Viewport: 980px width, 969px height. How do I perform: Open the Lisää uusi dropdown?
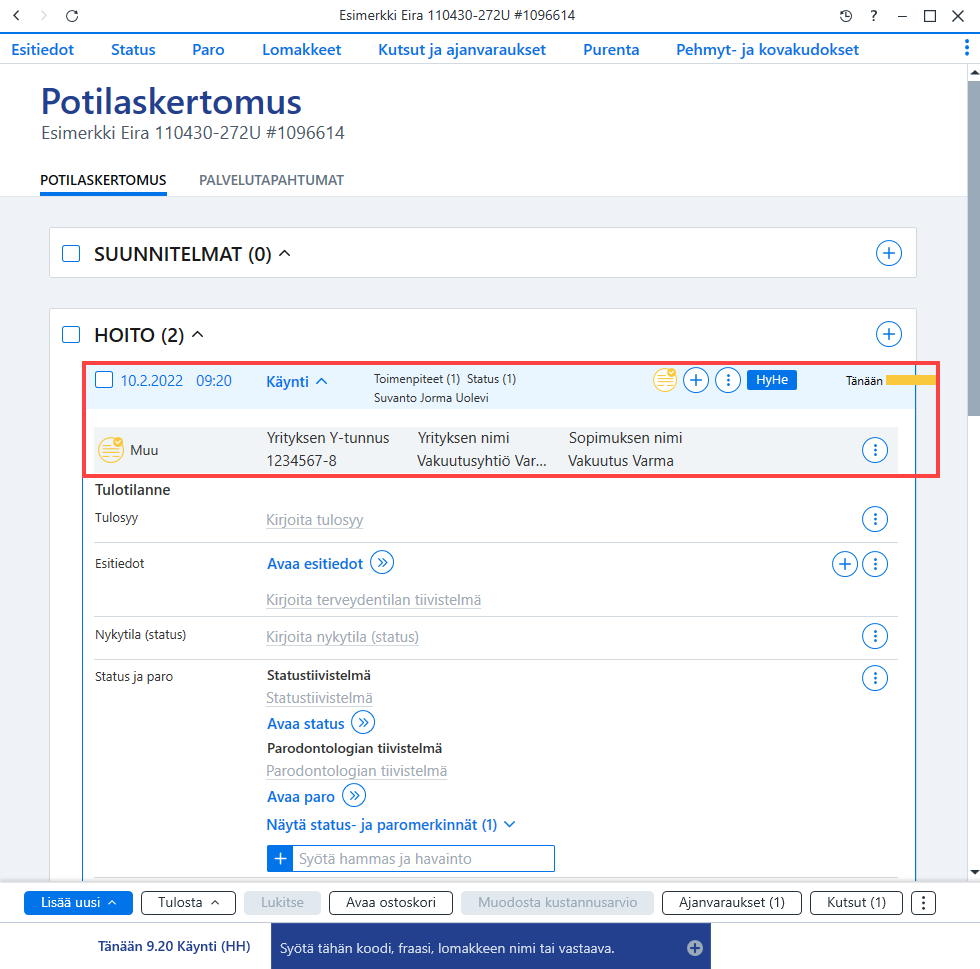(x=78, y=903)
